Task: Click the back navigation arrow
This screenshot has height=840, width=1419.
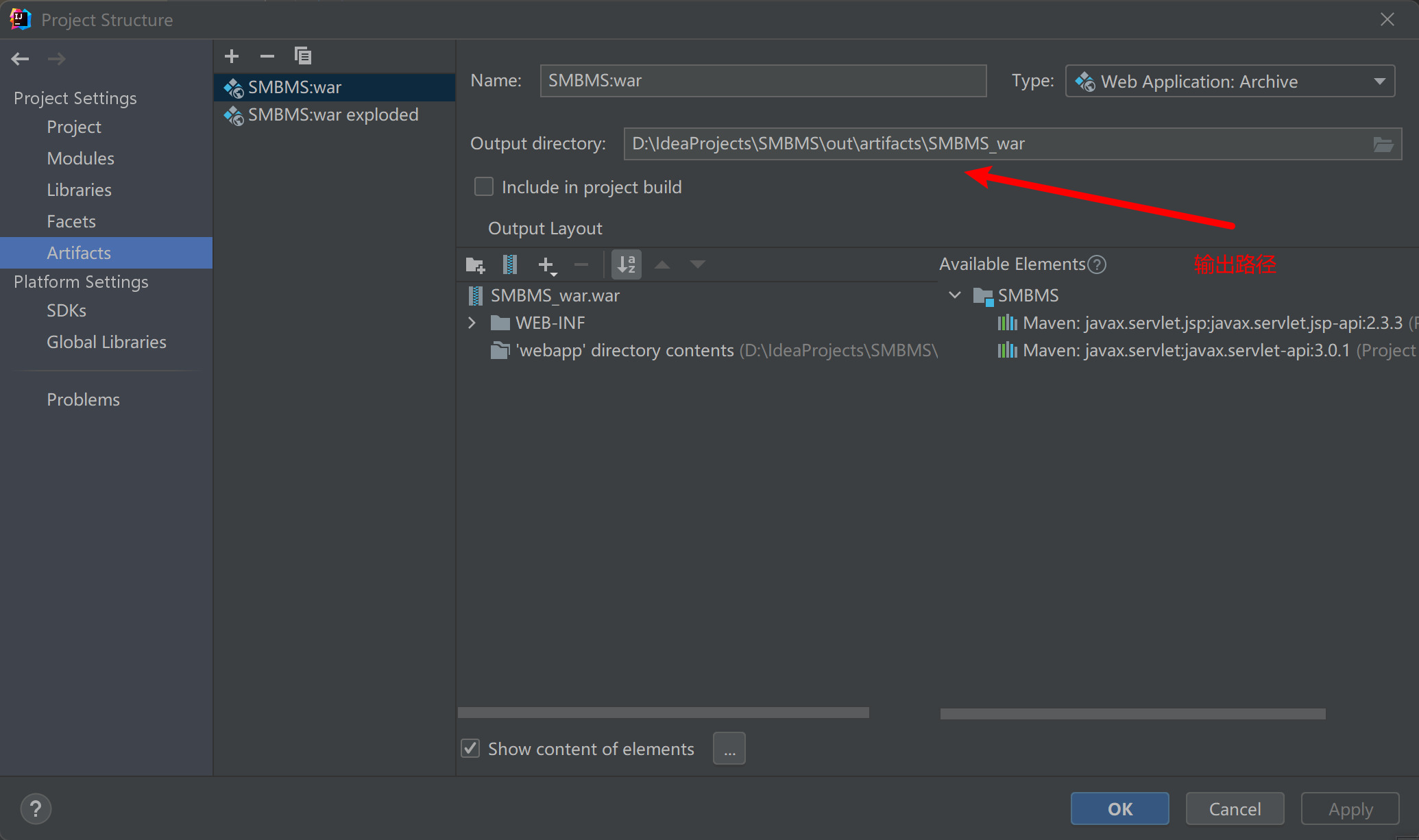Action: [20, 59]
